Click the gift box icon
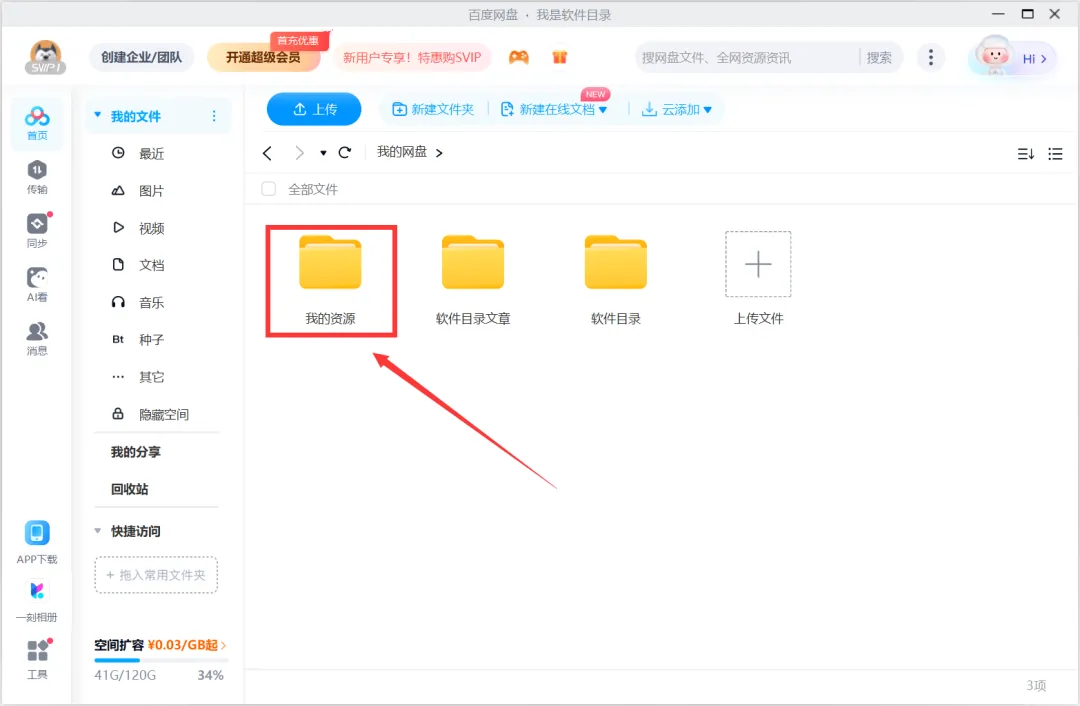Viewport: 1080px width, 706px height. [559, 57]
